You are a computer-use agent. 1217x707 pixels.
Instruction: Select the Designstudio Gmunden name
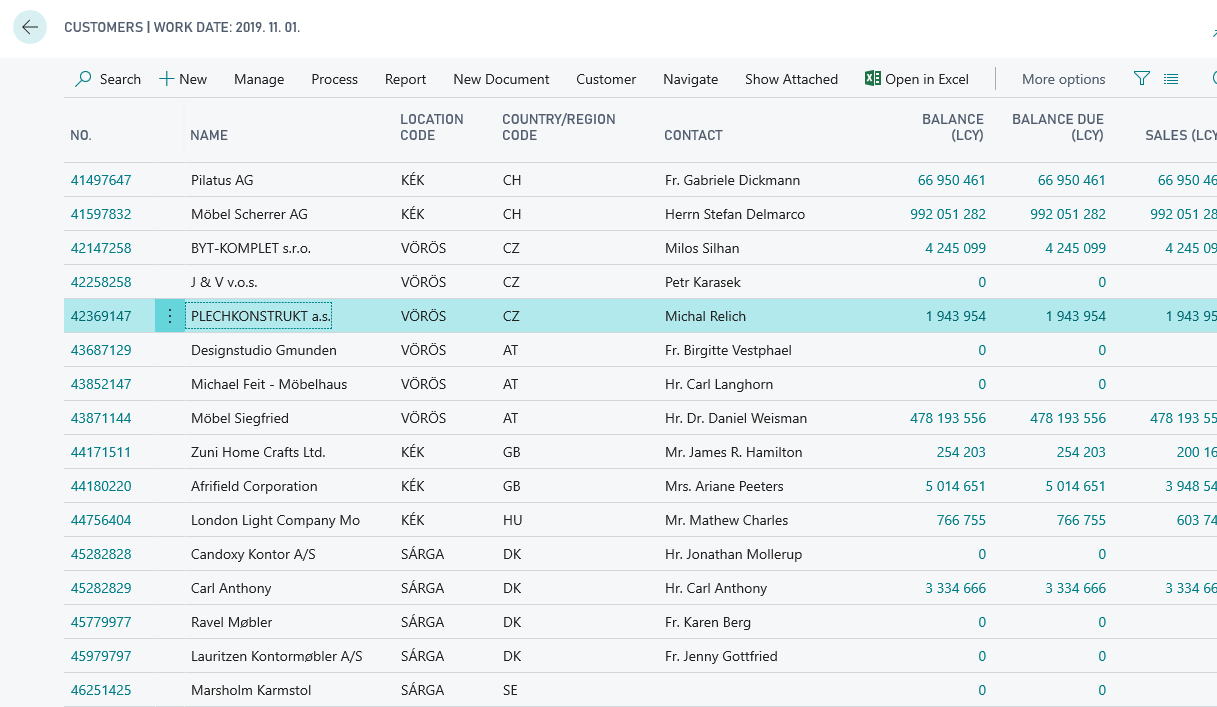tap(264, 350)
